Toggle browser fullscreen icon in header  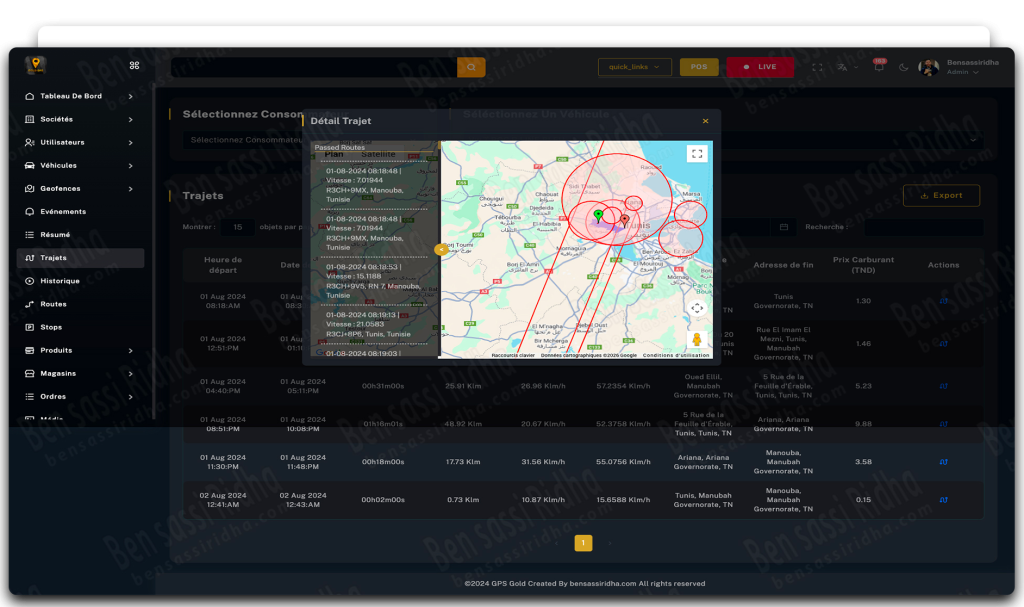817,67
